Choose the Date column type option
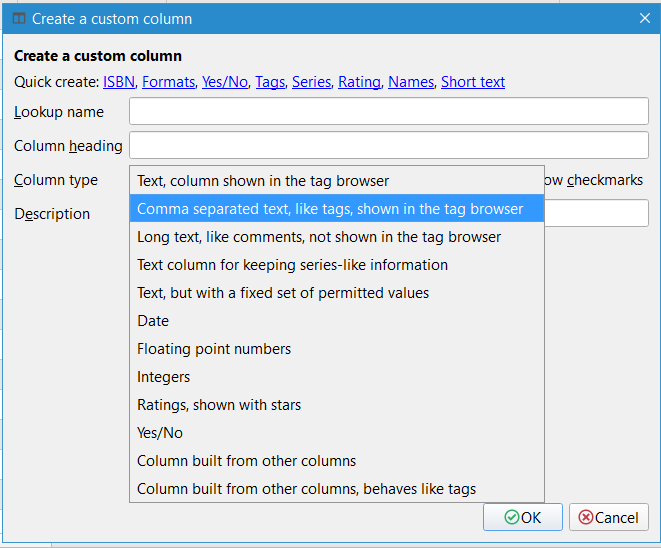 [x=153, y=321]
